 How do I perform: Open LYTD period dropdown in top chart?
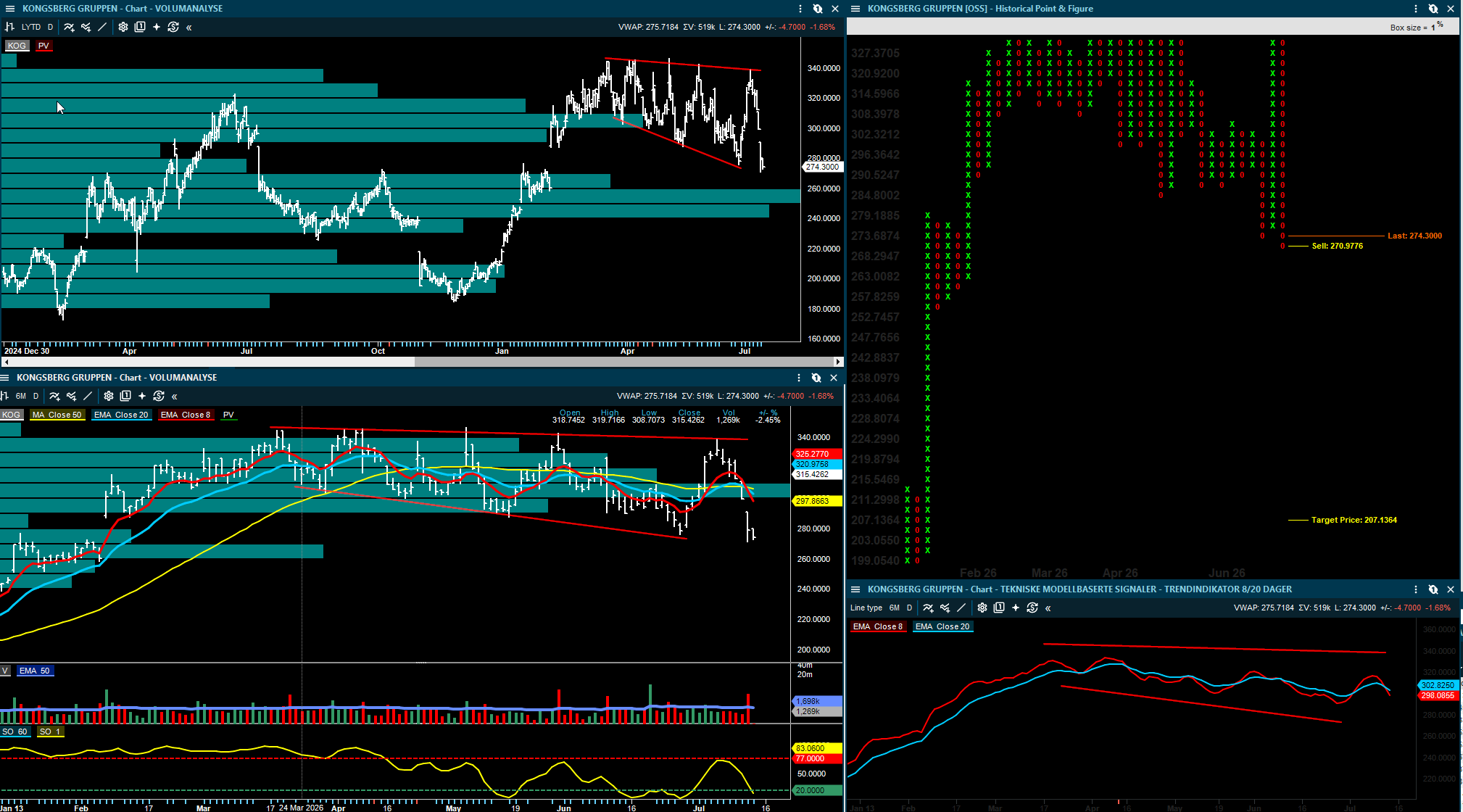31,27
